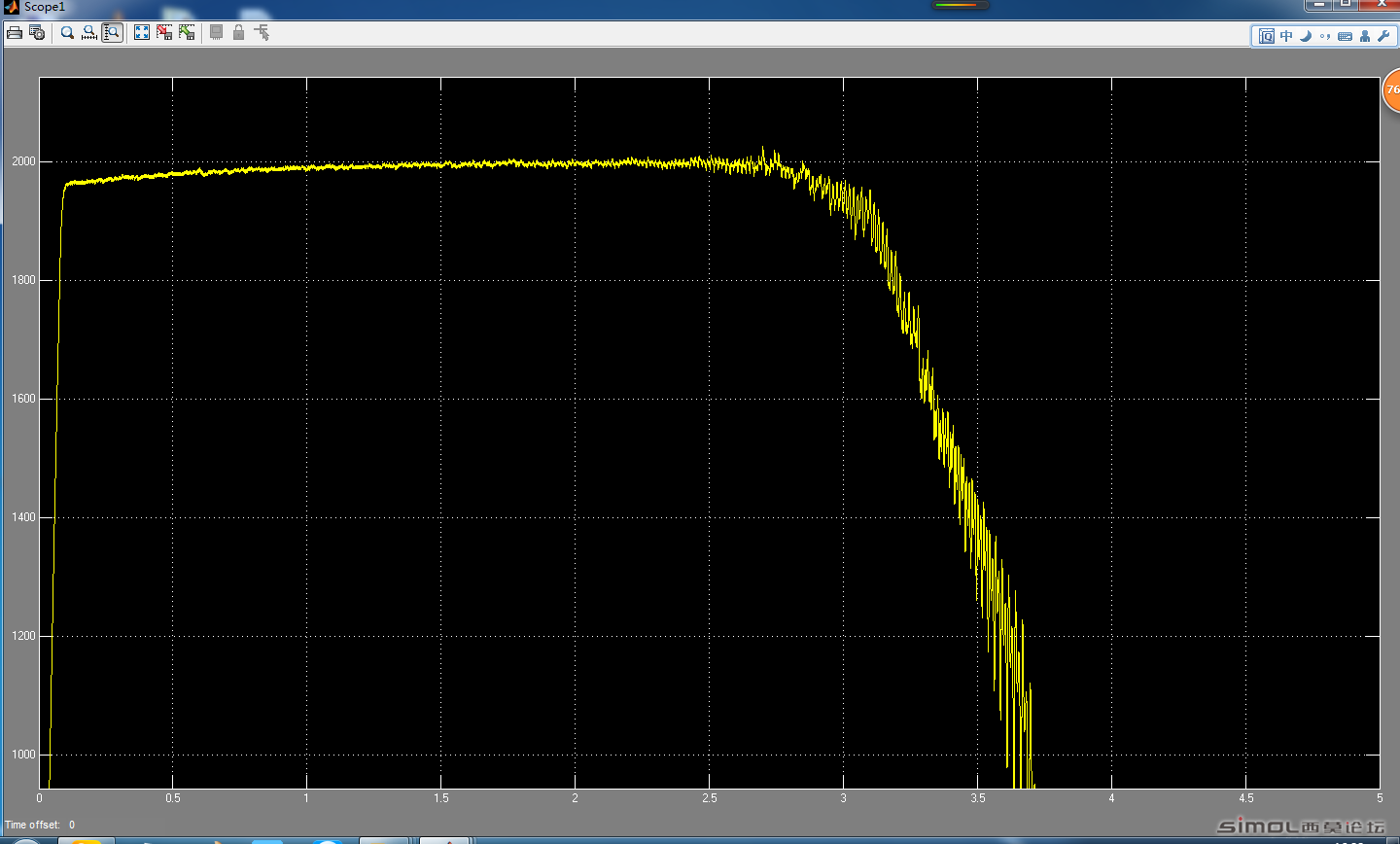Click the MATLAB logo in Scope1 title bar
The height and width of the screenshot is (844, 1400).
tap(12, 7)
